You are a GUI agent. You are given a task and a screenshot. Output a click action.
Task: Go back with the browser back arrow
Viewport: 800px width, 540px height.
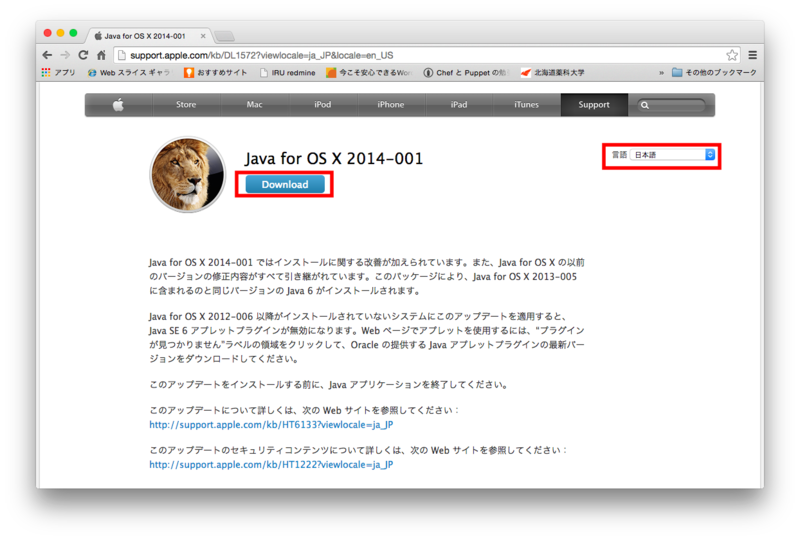pos(47,55)
